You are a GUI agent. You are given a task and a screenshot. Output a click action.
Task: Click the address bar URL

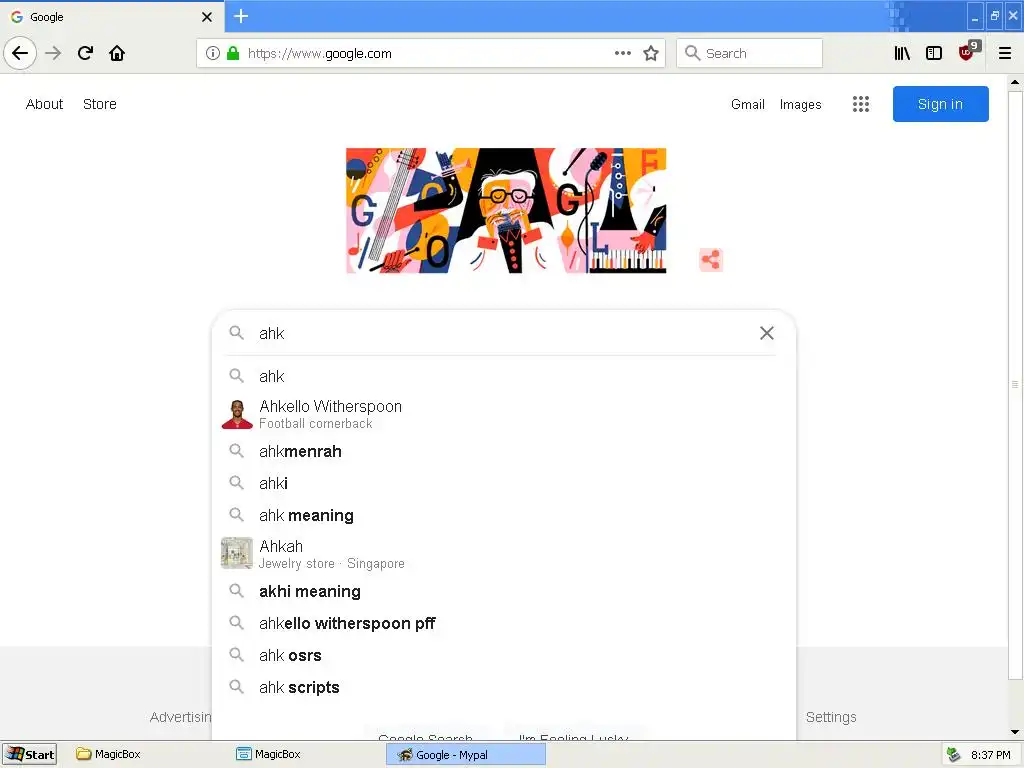[320, 54]
